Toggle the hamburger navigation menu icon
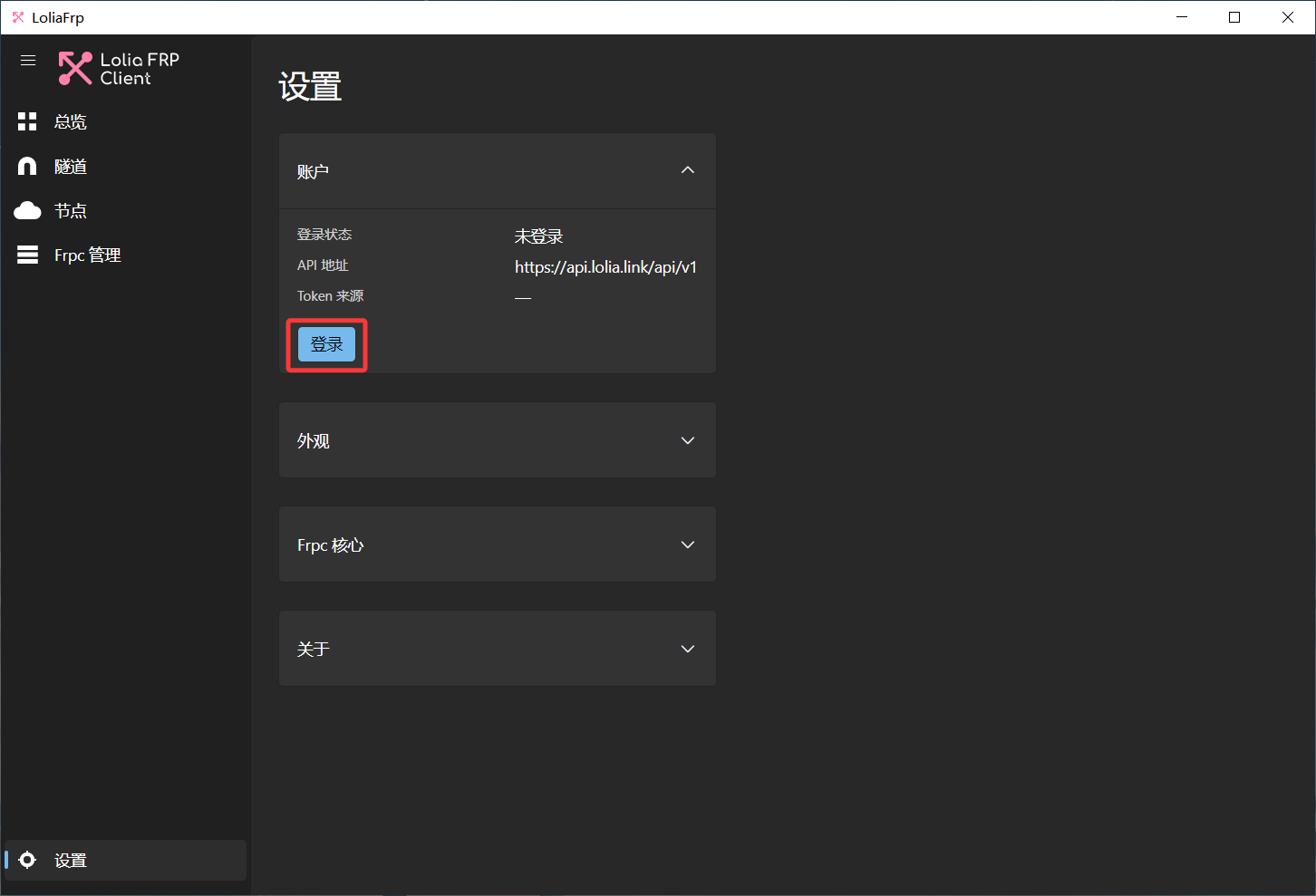1316x896 pixels. (x=28, y=61)
